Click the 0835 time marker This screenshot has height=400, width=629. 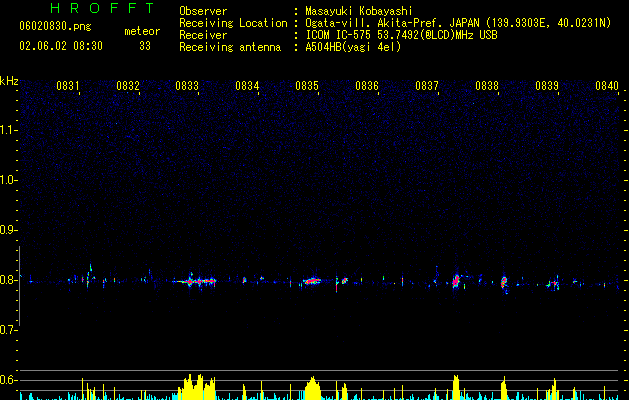[x=307, y=86]
